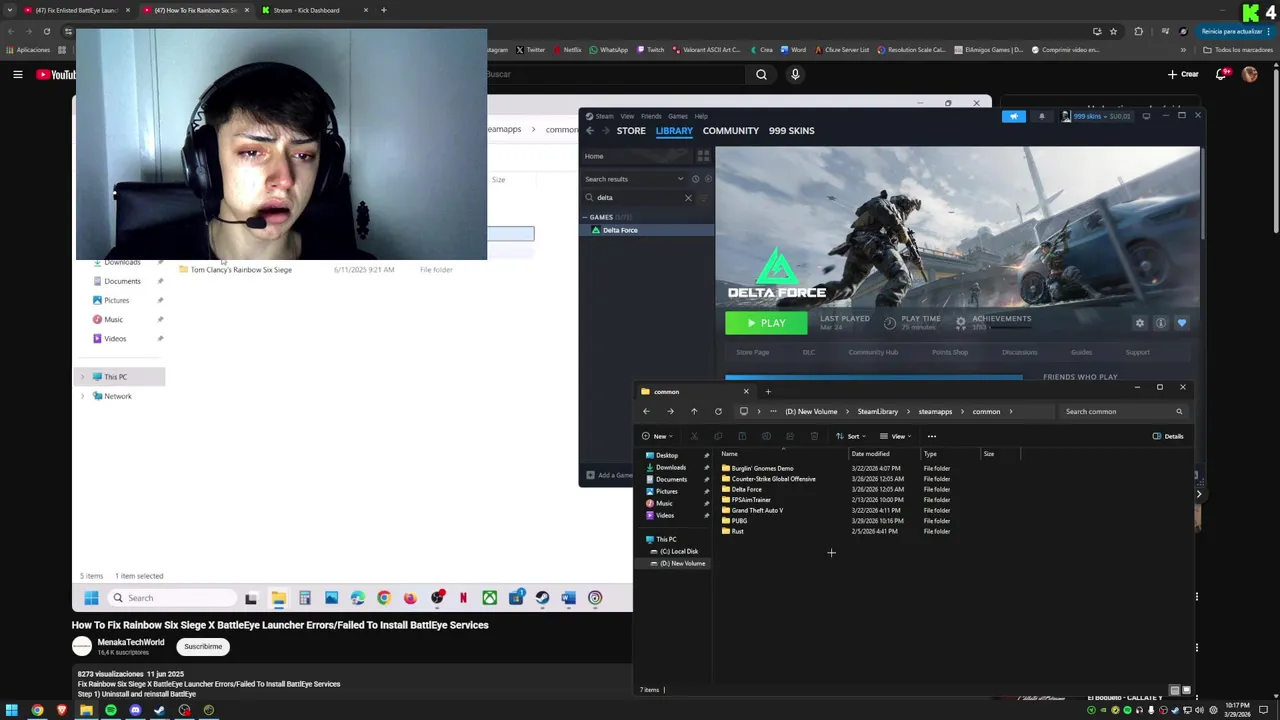Sort by Date modified column header
The image size is (1280, 720).
coord(870,454)
